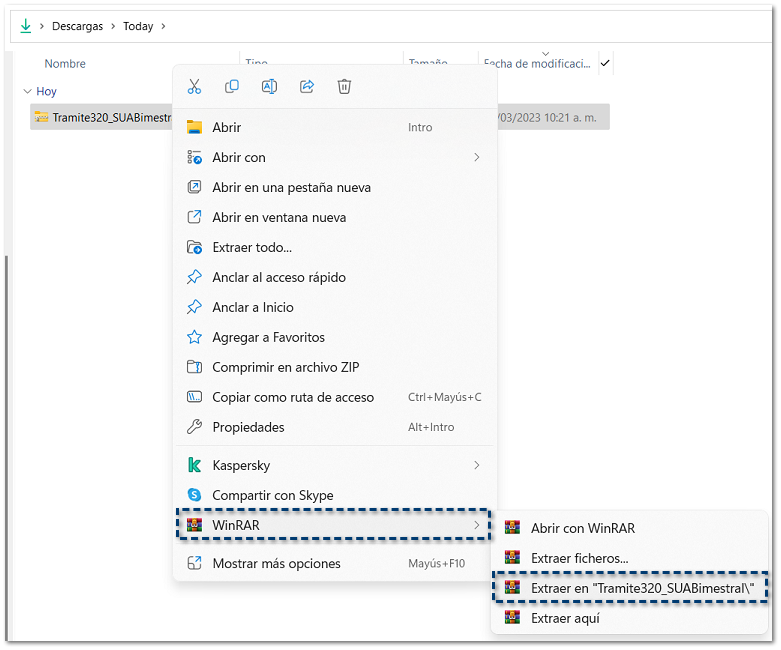
Task: Expand the chevron between Descargas and Today
Action: 113,26
